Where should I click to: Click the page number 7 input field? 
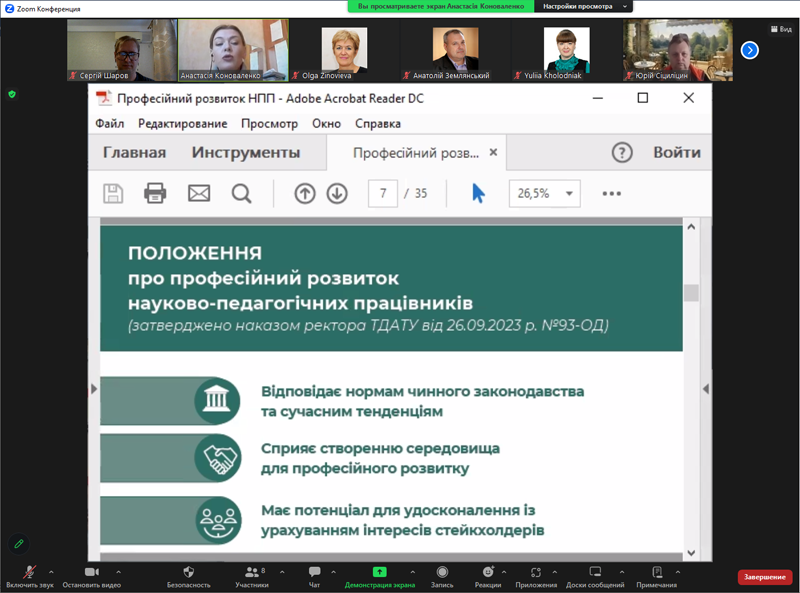click(x=383, y=194)
